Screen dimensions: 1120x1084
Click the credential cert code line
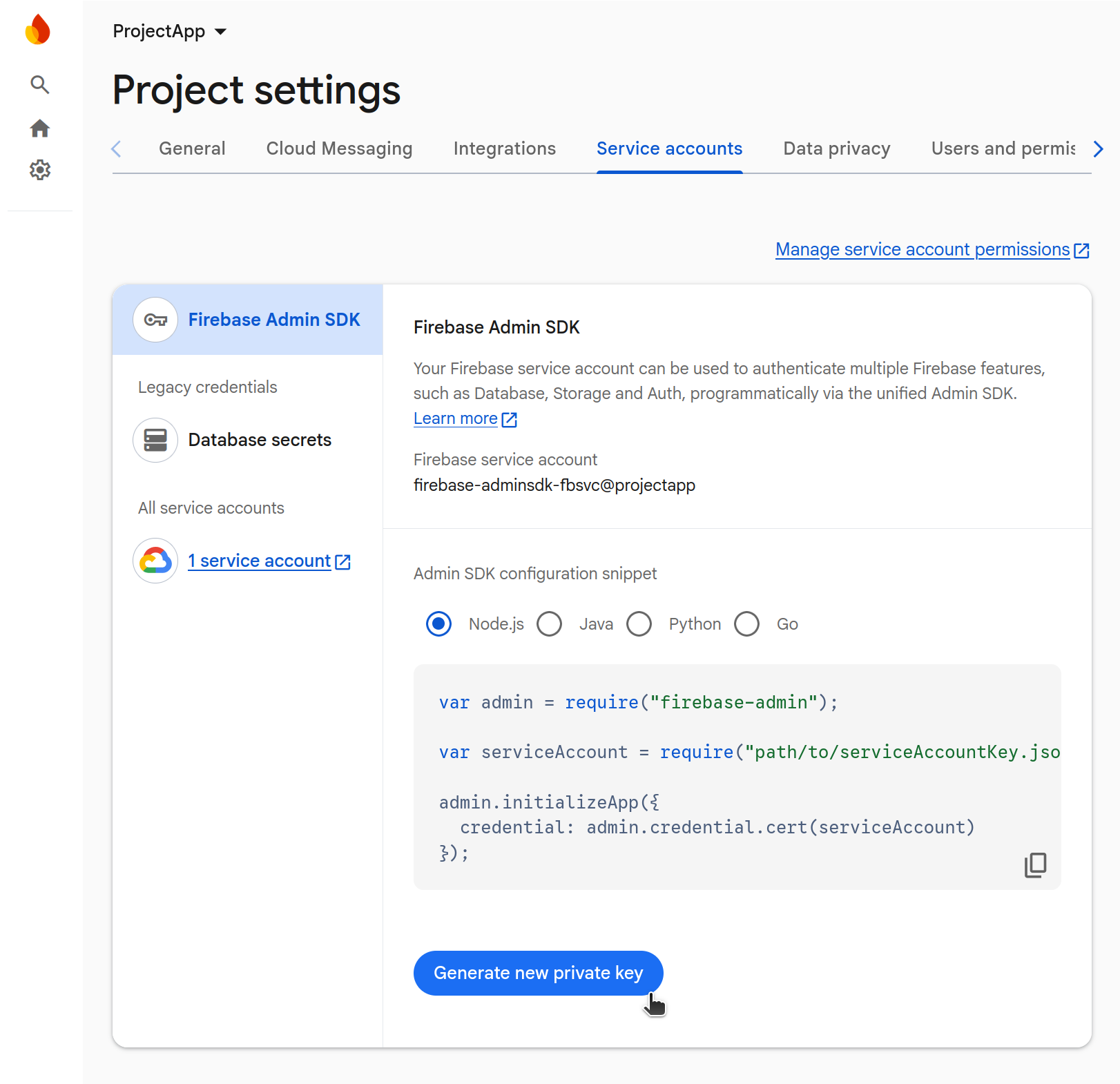pos(717,827)
